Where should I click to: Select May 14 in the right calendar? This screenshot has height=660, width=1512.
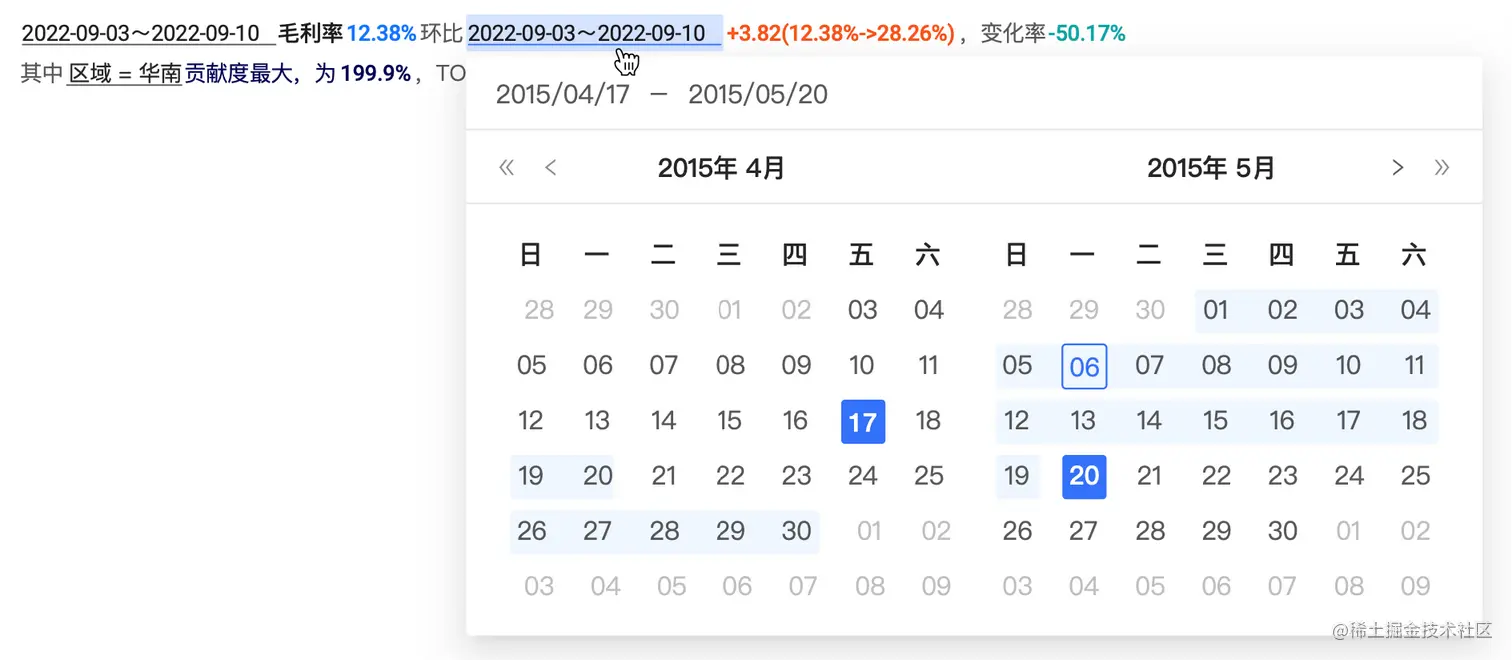[1150, 422]
